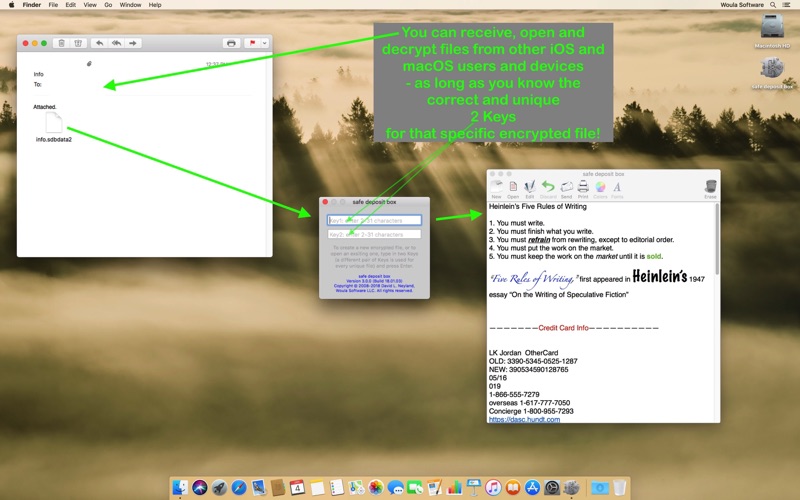The image size is (800, 500).
Task: Open Maps icon in the Dock
Action: coord(356,488)
